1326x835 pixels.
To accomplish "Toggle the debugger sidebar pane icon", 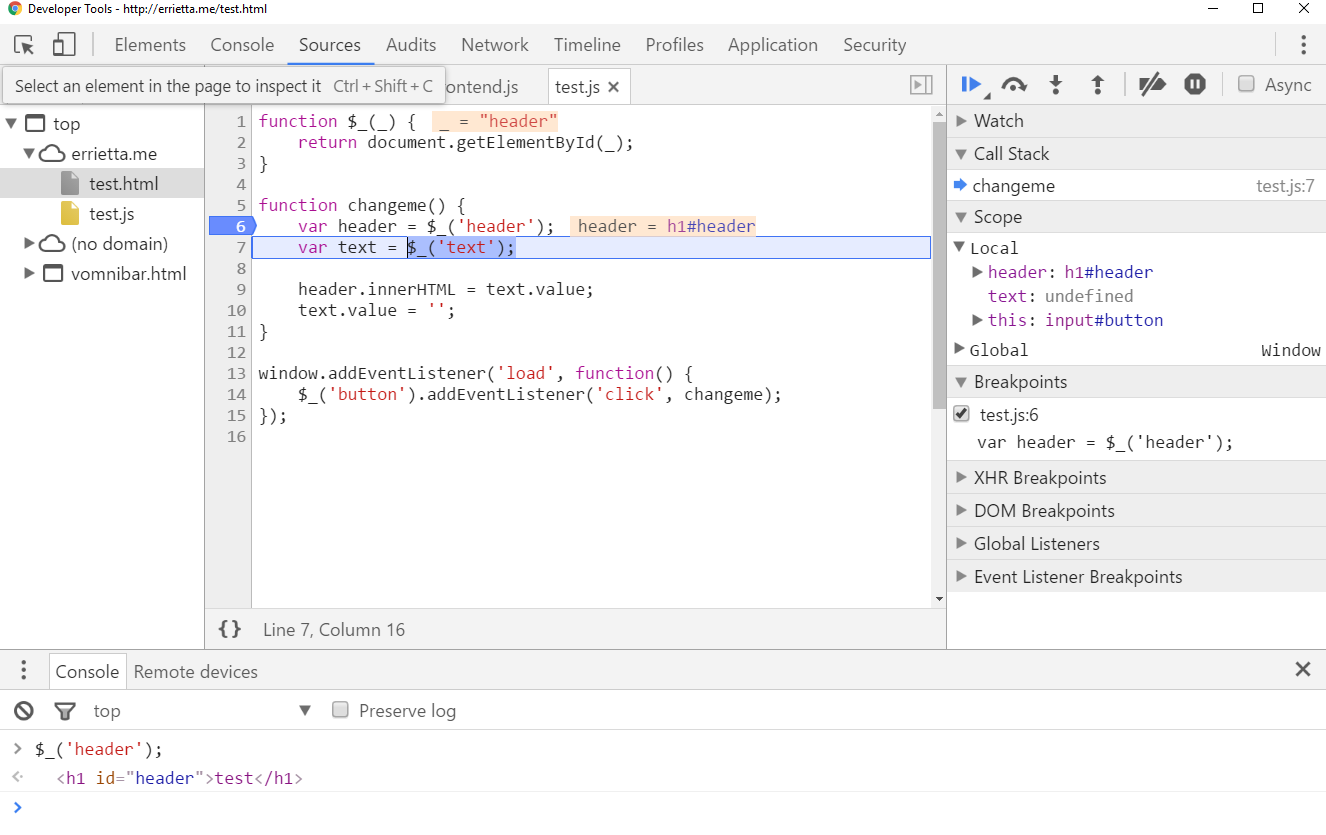I will [x=921, y=86].
